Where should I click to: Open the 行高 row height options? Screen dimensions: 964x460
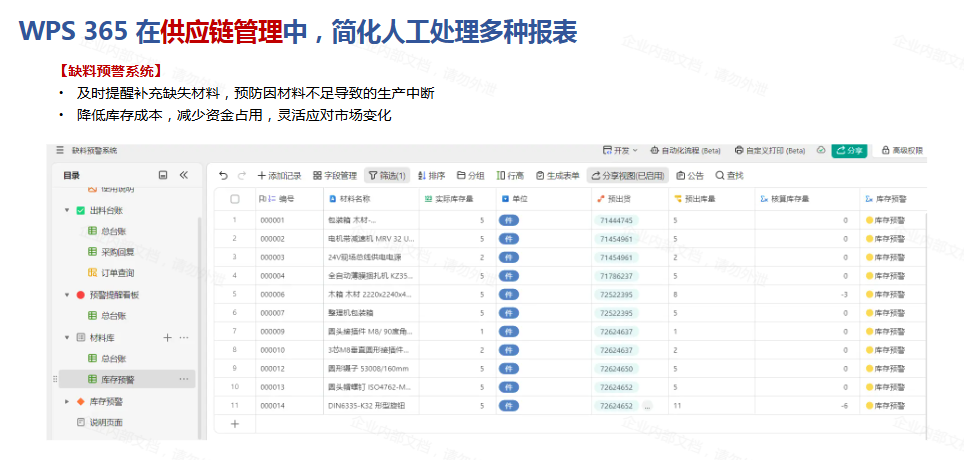click(x=510, y=176)
